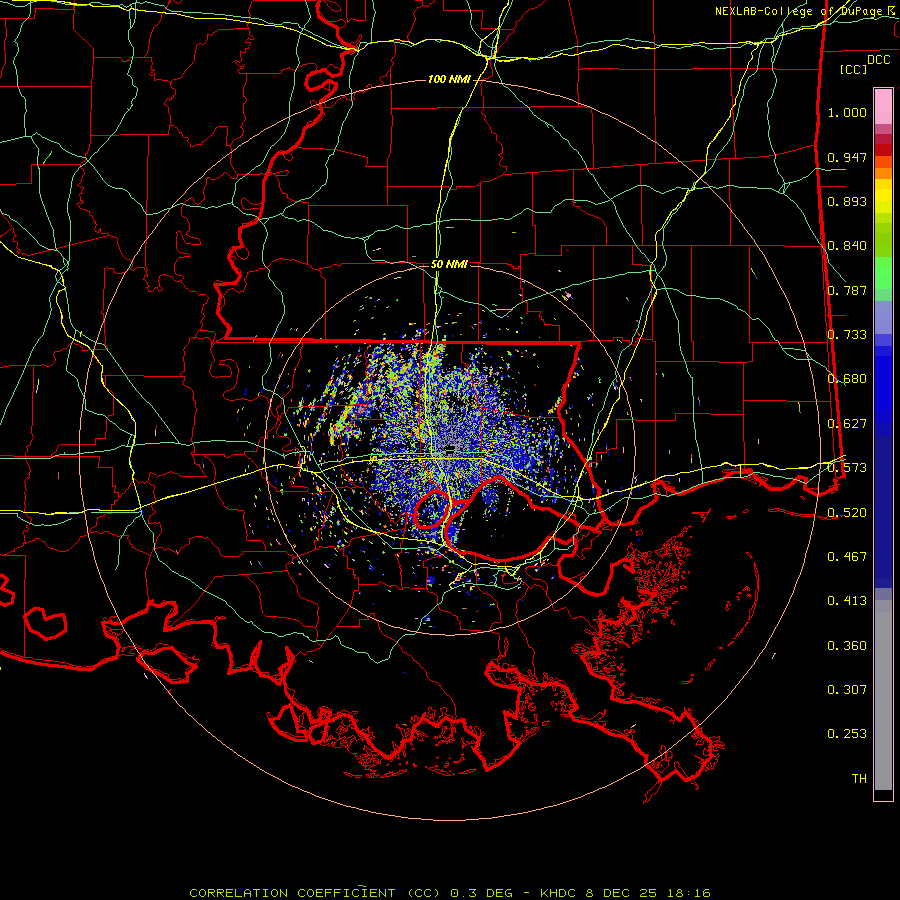Click the CORRELATION COEFFICIENT (CC) title text

click(x=315, y=893)
